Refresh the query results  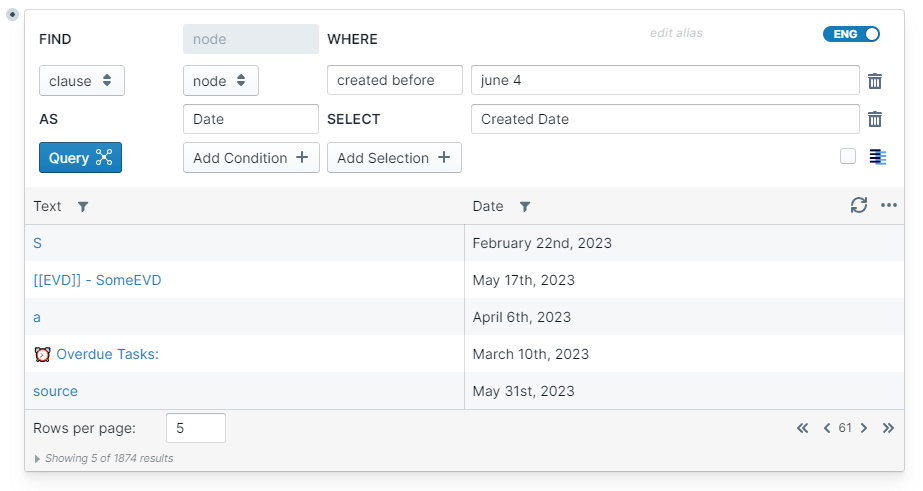(x=859, y=205)
